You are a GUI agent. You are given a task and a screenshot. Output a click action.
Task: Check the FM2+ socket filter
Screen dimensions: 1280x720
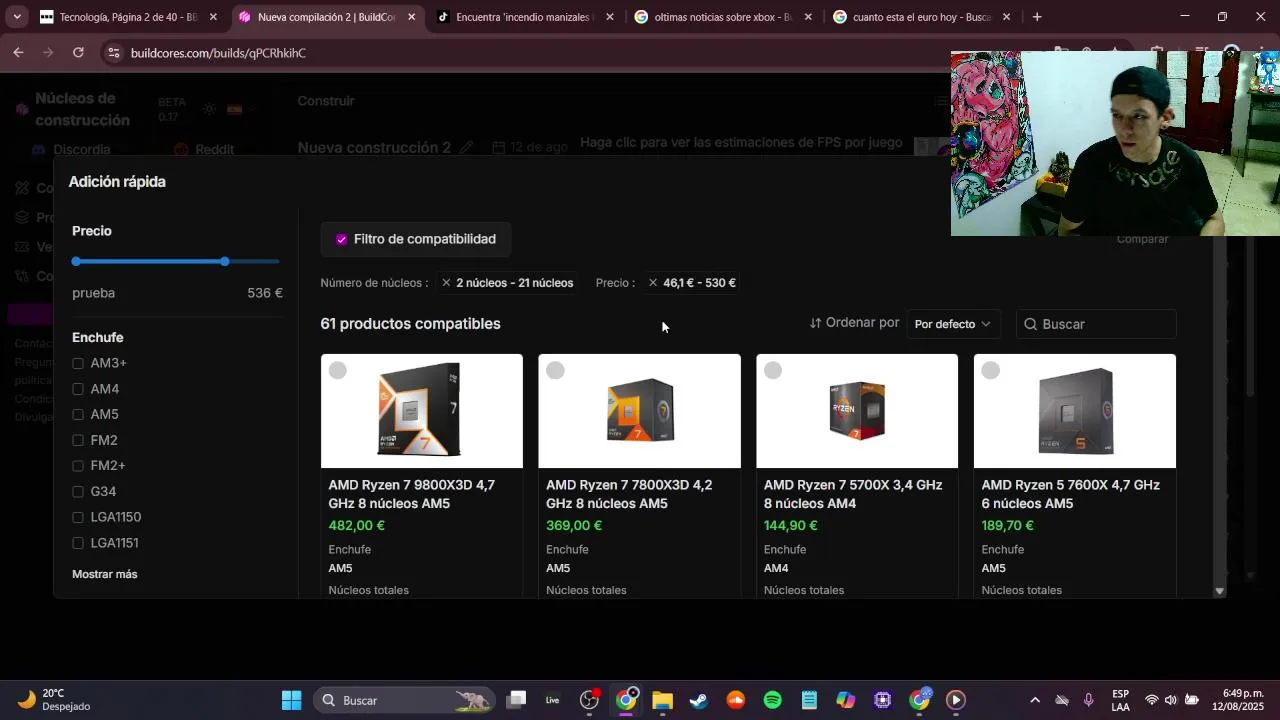tap(78, 466)
